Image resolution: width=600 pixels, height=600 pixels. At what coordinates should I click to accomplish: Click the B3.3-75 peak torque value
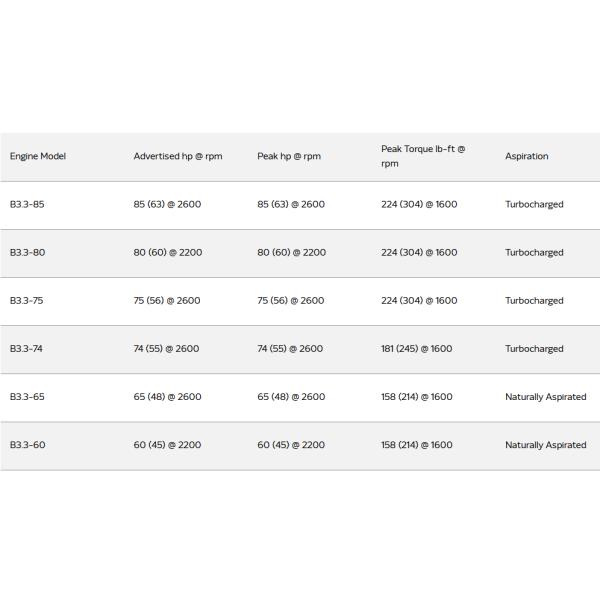[419, 301]
